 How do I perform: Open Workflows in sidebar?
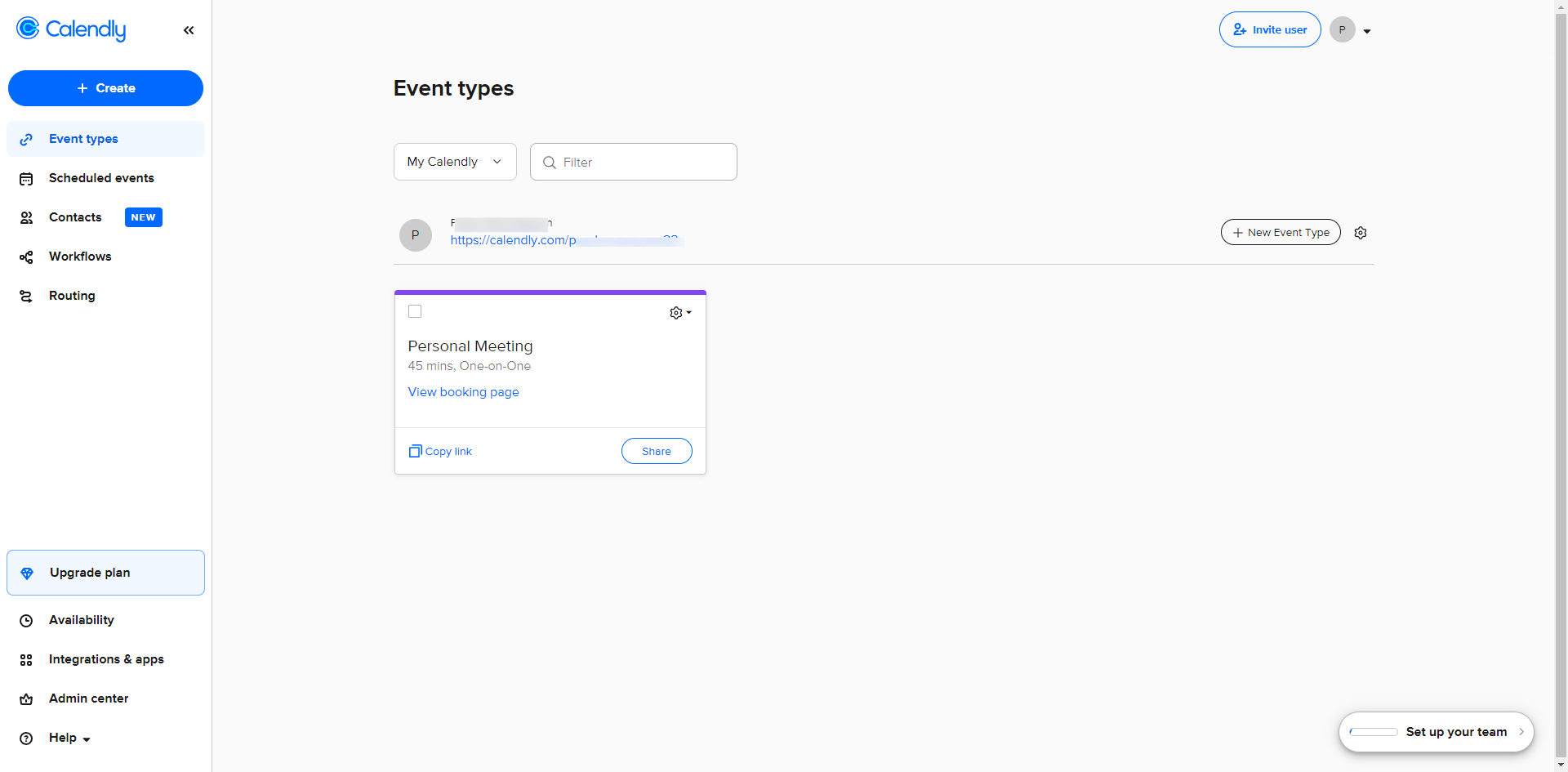[x=105, y=257]
